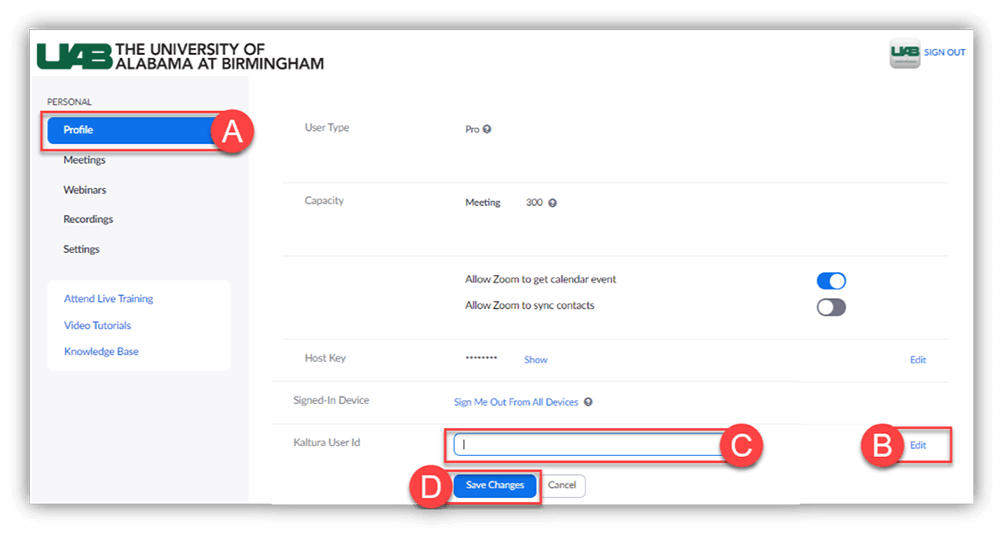Open the Knowledge Base link
The width and height of the screenshot is (1000, 538).
tap(101, 351)
